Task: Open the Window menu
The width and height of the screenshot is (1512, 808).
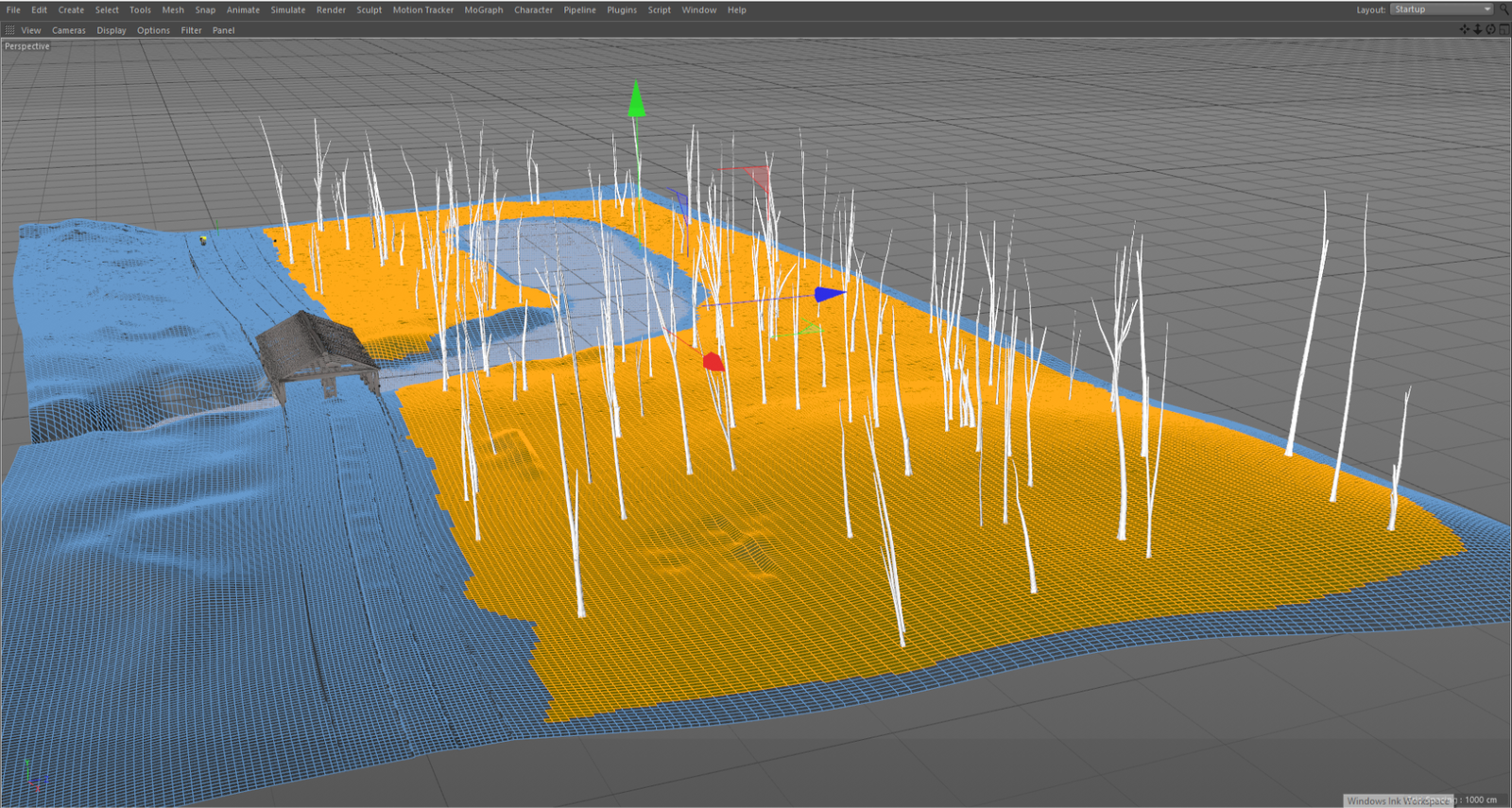Action: pos(699,10)
